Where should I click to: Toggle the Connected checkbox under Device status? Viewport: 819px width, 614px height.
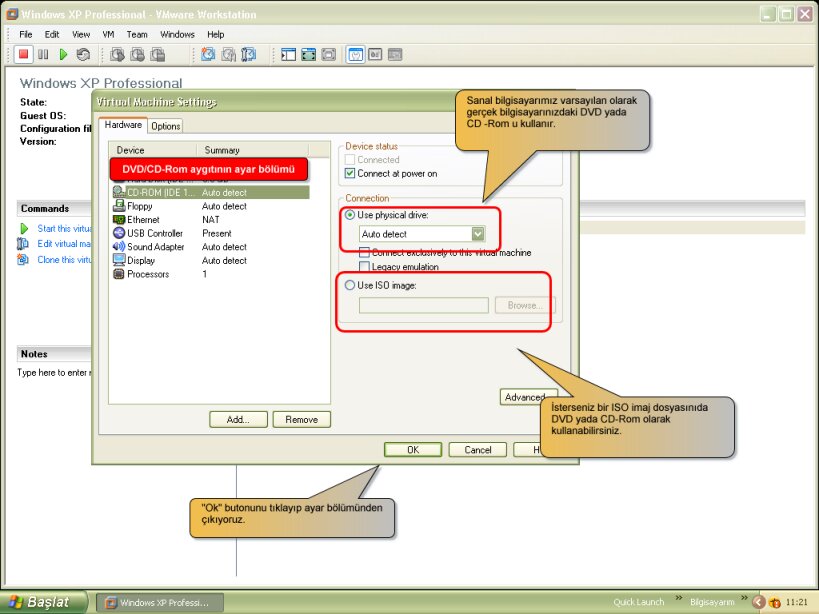[350, 159]
